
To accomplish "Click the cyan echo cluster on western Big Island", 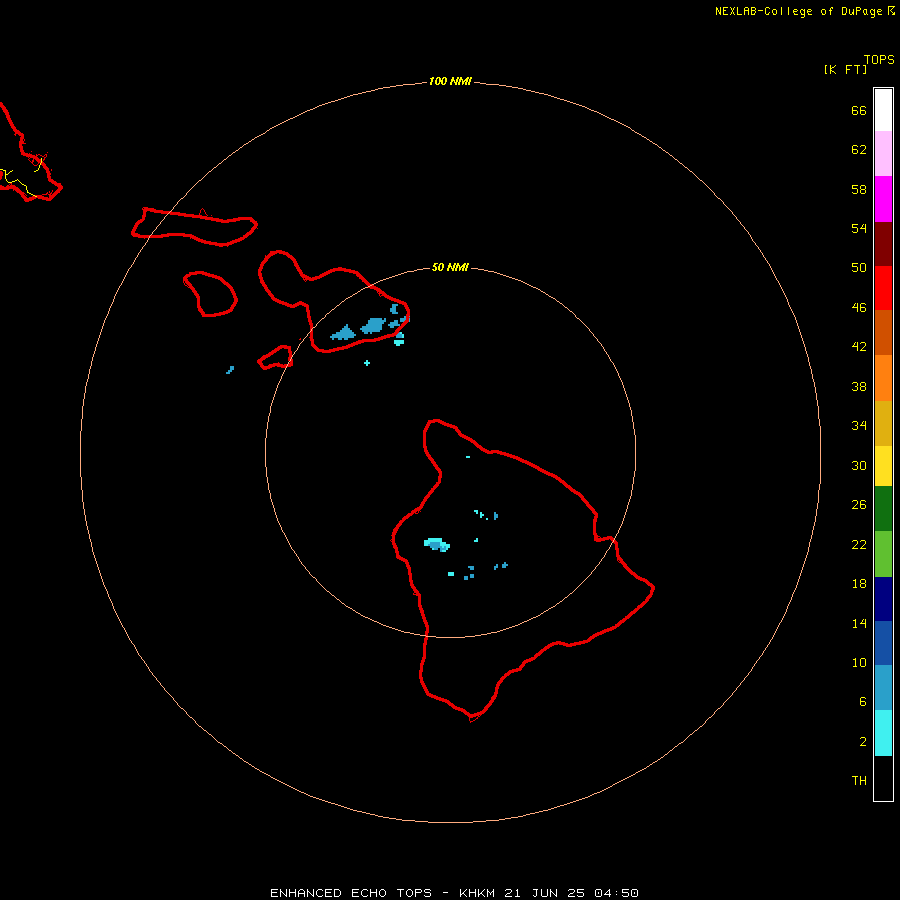I will point(437,544).
